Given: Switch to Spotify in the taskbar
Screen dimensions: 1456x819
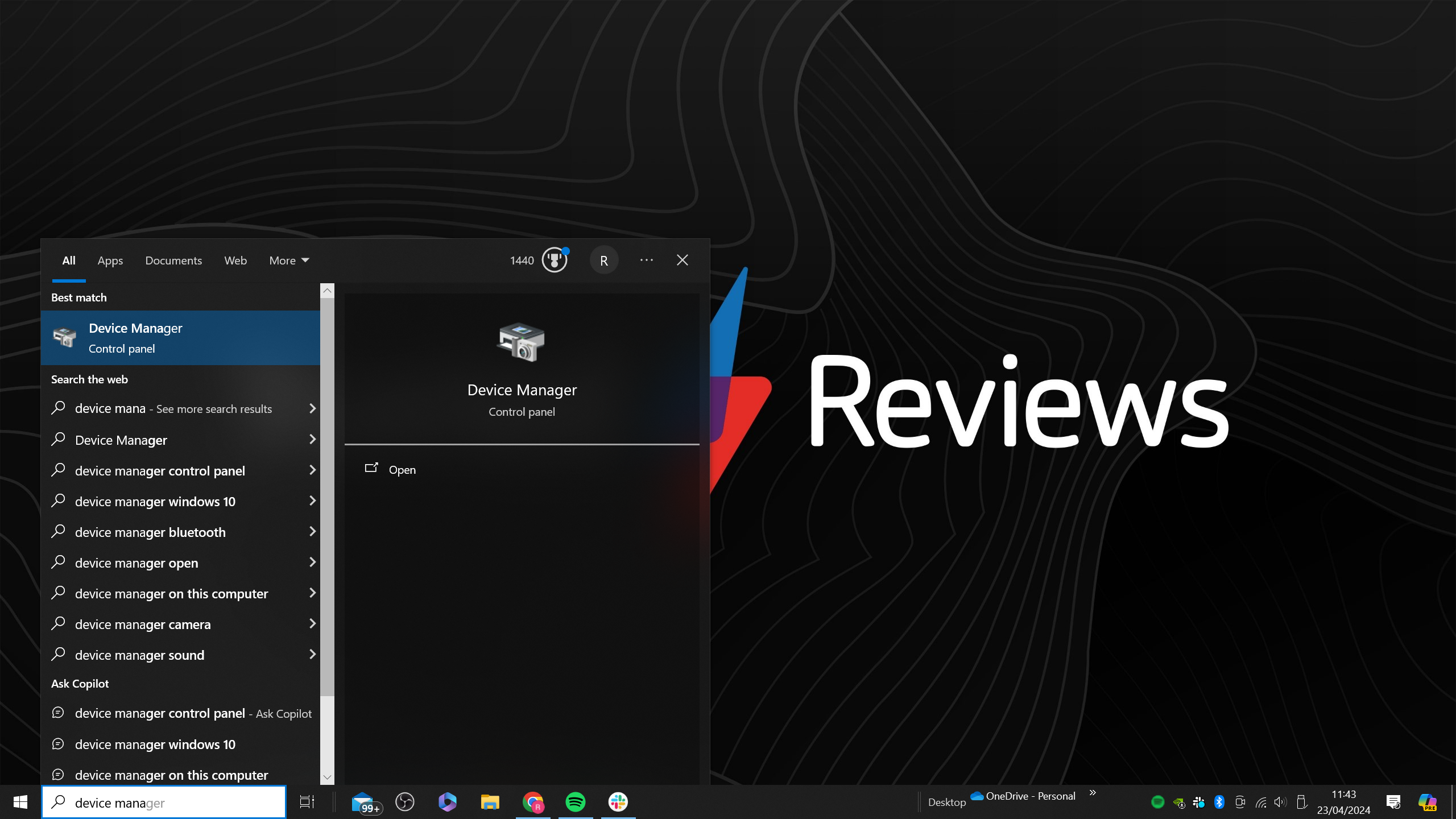Looking at the screenshot, I should point(576,802).
